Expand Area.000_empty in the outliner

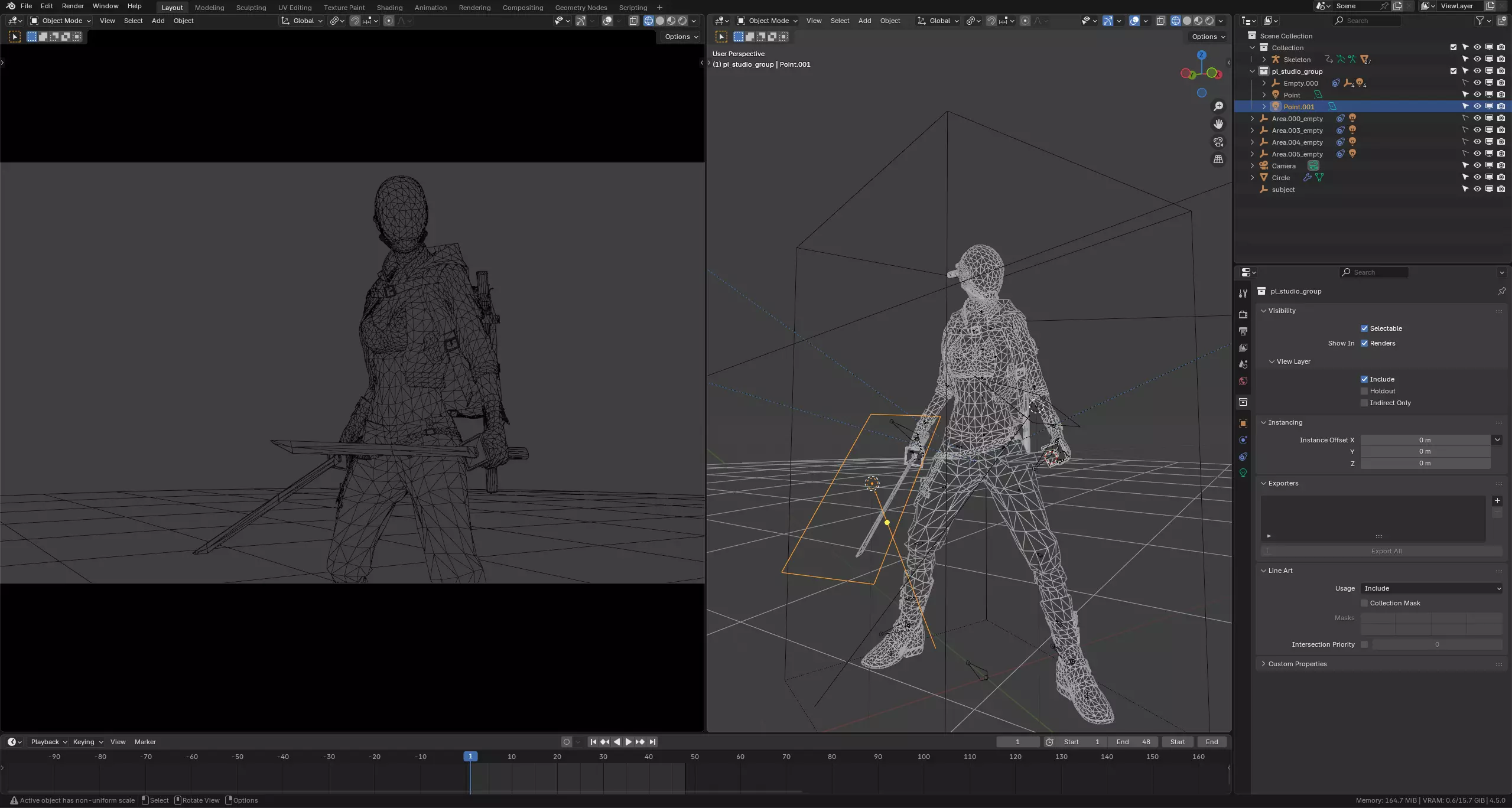tap(1252, 118)
